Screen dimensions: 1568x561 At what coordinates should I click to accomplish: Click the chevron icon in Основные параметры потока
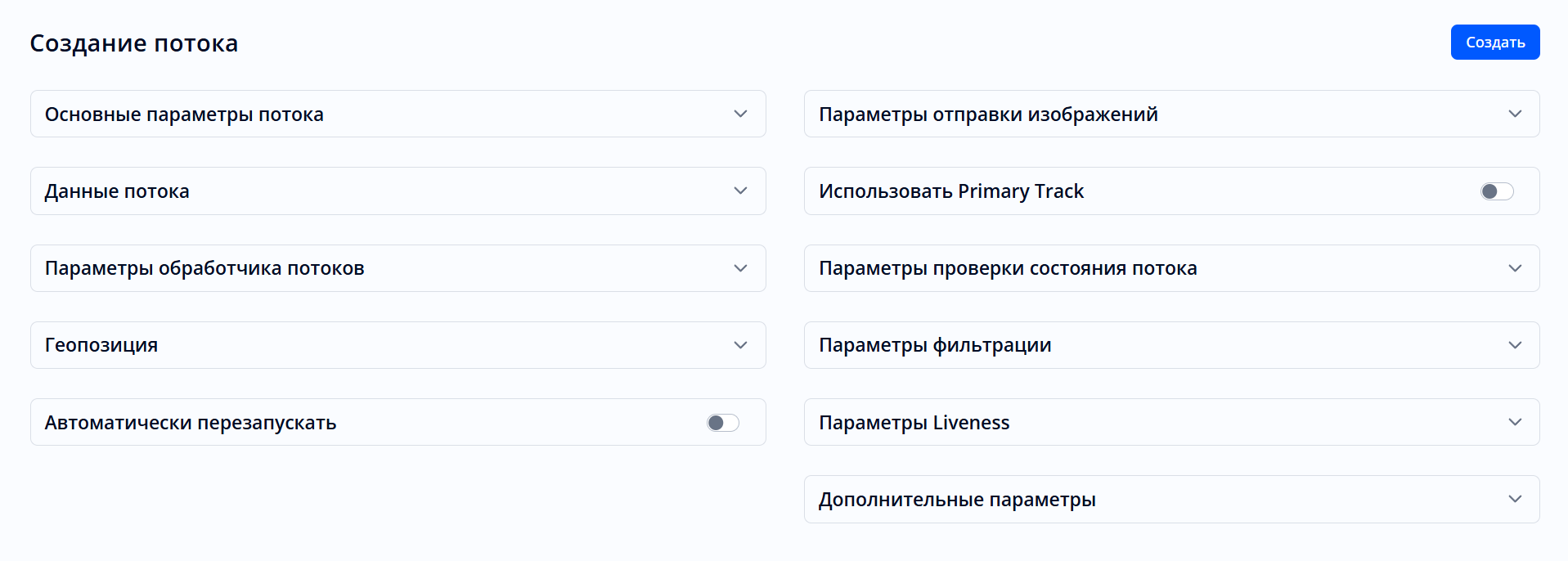(x=740, y=114)
